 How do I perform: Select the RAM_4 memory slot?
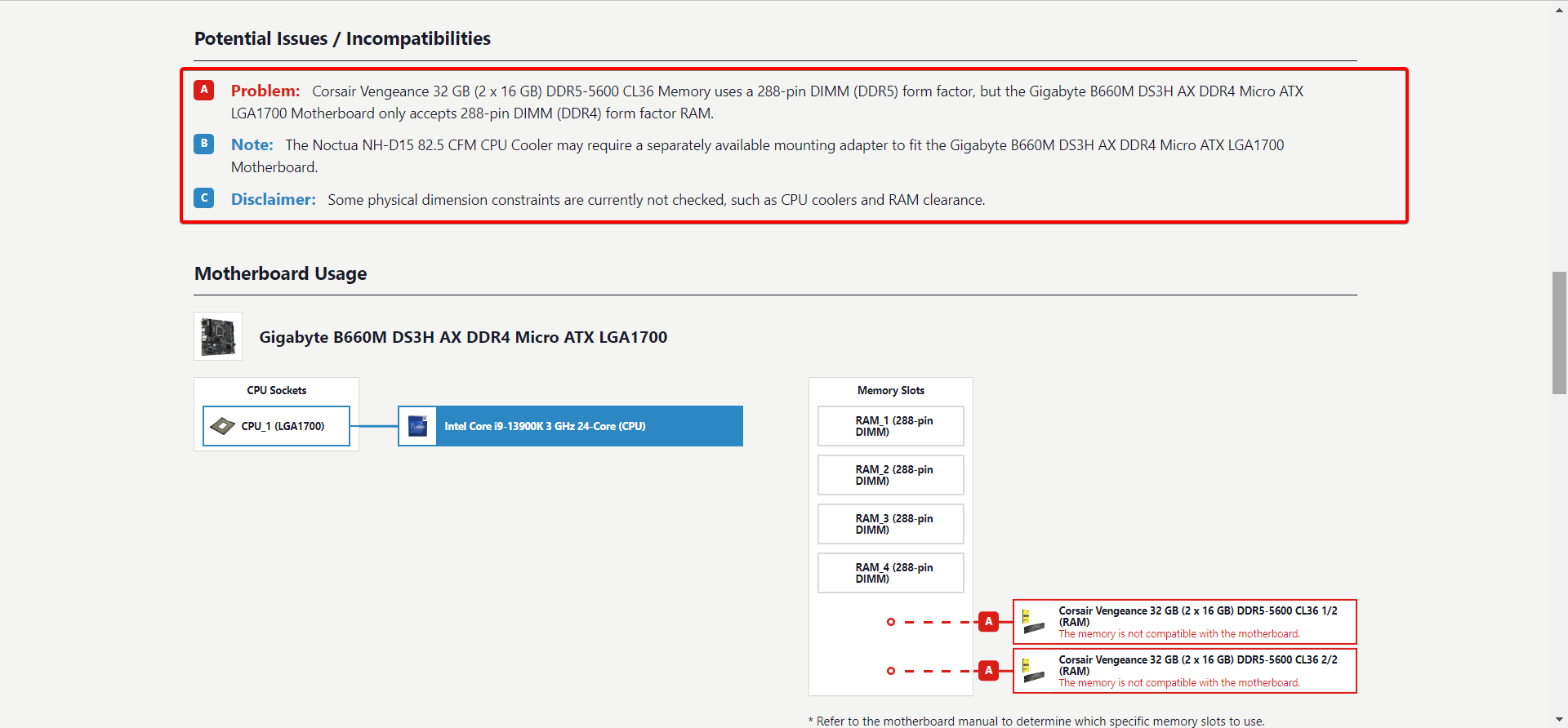[891, 573]
